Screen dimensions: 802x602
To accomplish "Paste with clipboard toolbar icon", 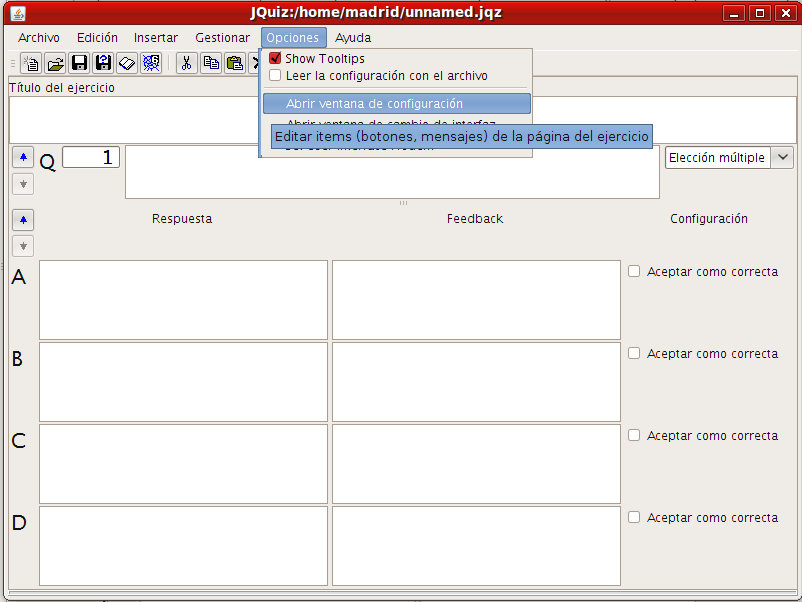I will [x=235, y=63].
